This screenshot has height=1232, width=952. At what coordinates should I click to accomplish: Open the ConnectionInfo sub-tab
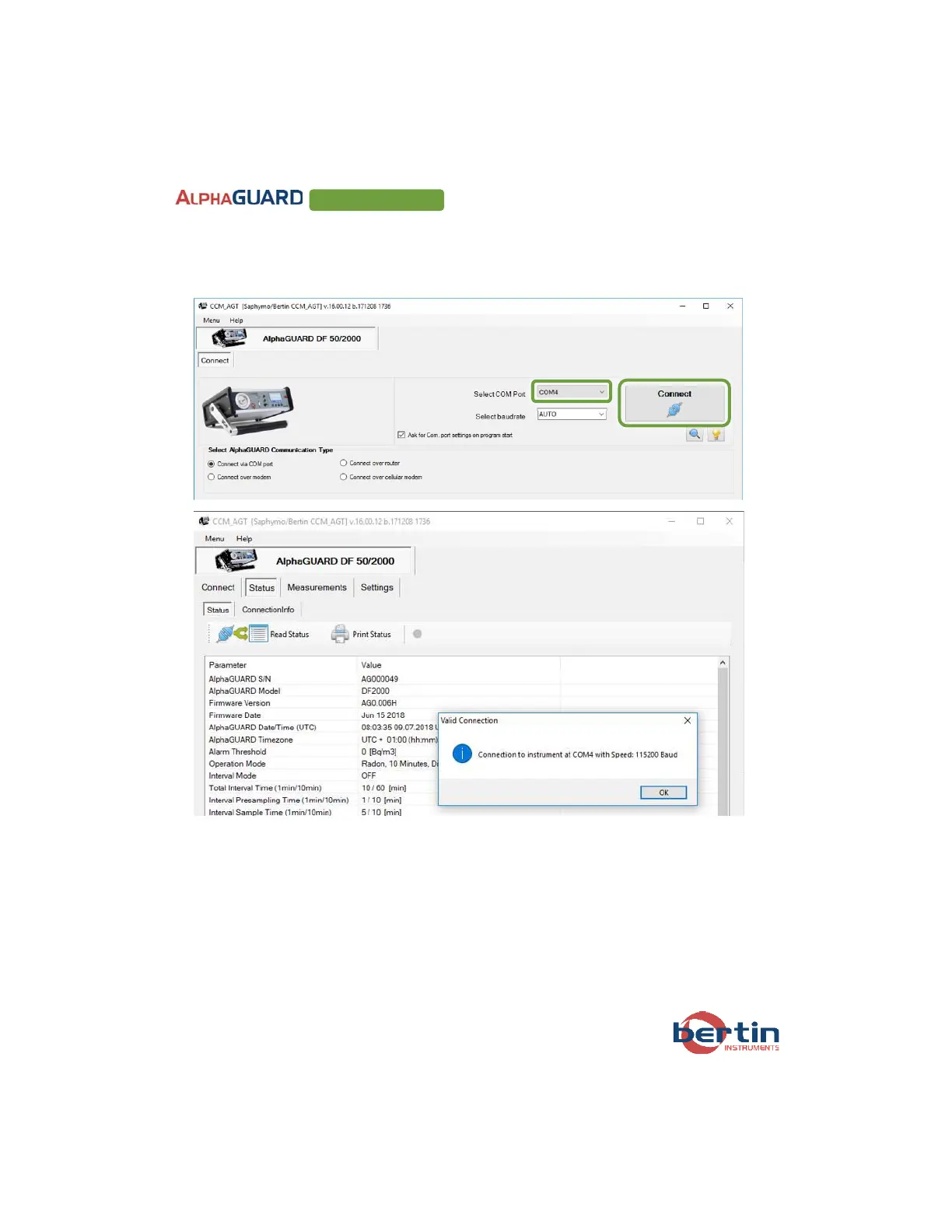tap(268, 610)
